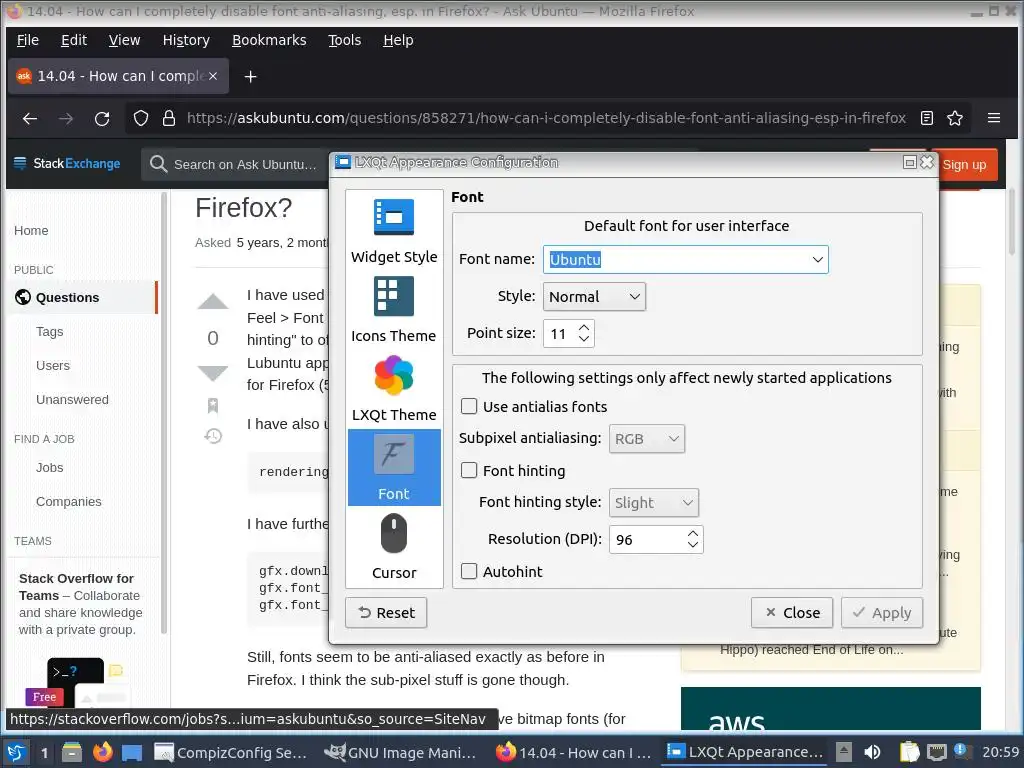This screenshot has height=768, width=1024.
Task: Downvote the question
Action: click(213, 373)
